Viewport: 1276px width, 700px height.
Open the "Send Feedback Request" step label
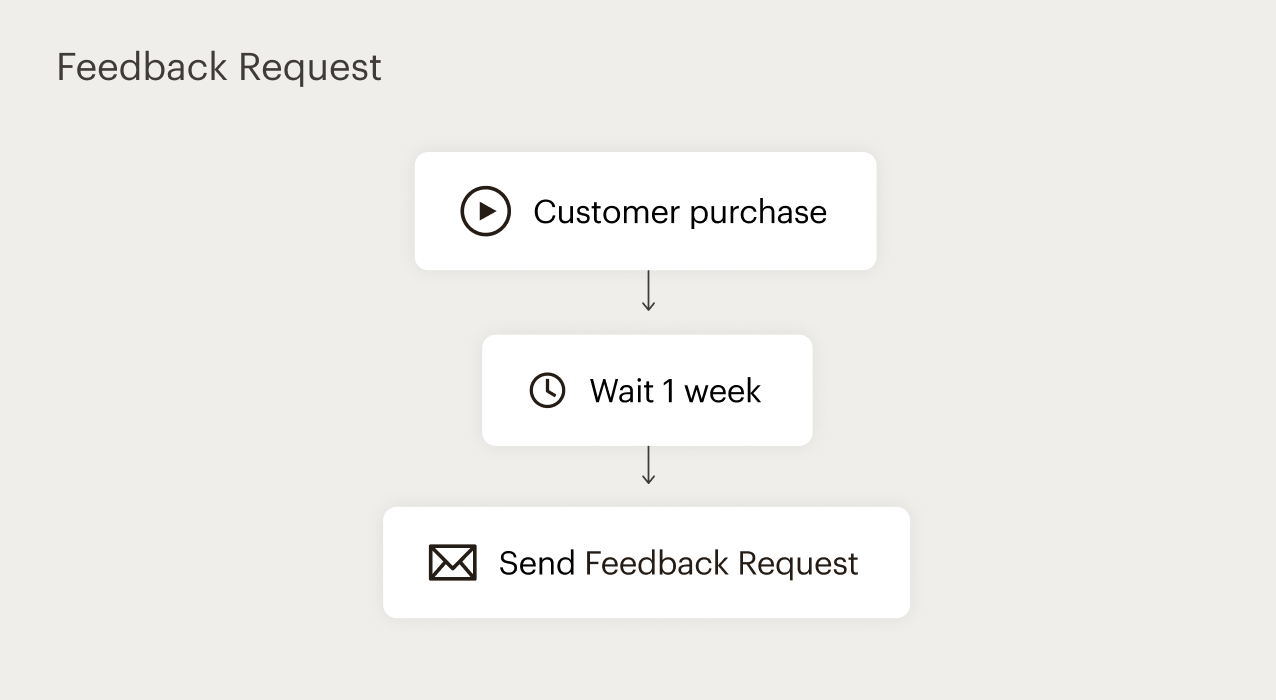[x=678, y=563]
